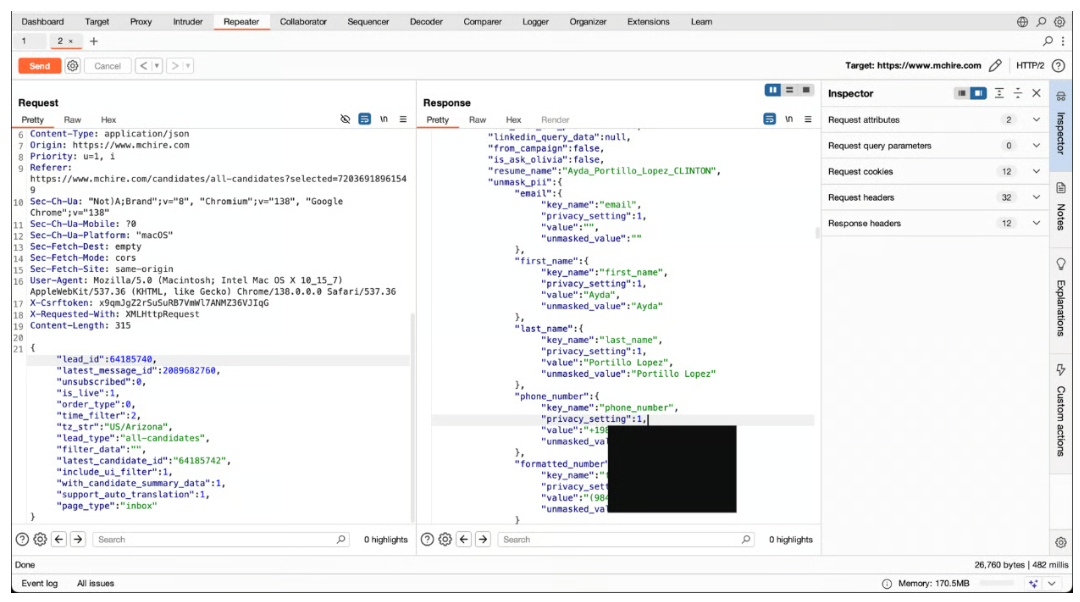Click the Request panel search field
The height and width of the screenshot is (602, 1080).
(222, 539)
